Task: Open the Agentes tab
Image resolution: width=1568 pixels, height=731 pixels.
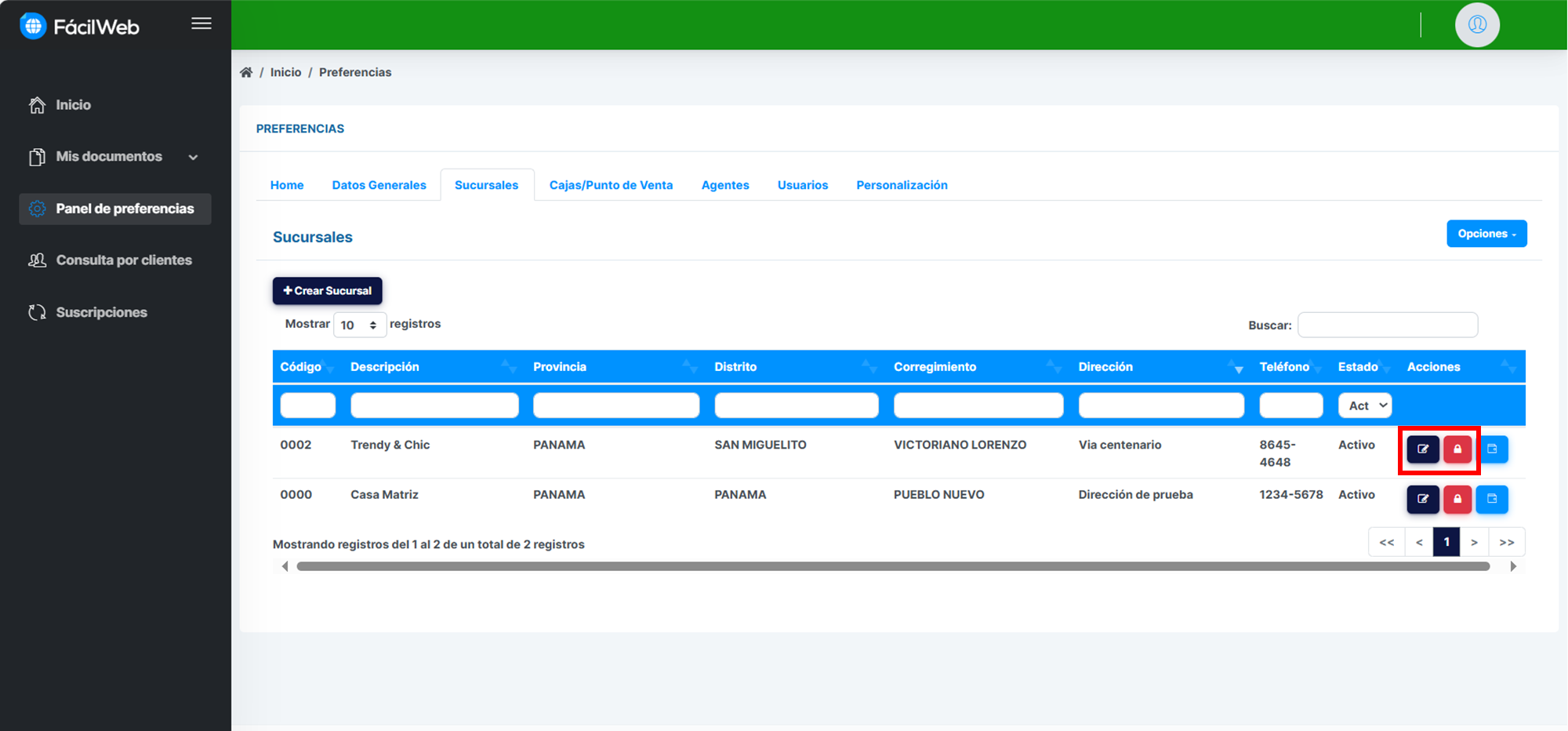Action: tap(725, 185)
